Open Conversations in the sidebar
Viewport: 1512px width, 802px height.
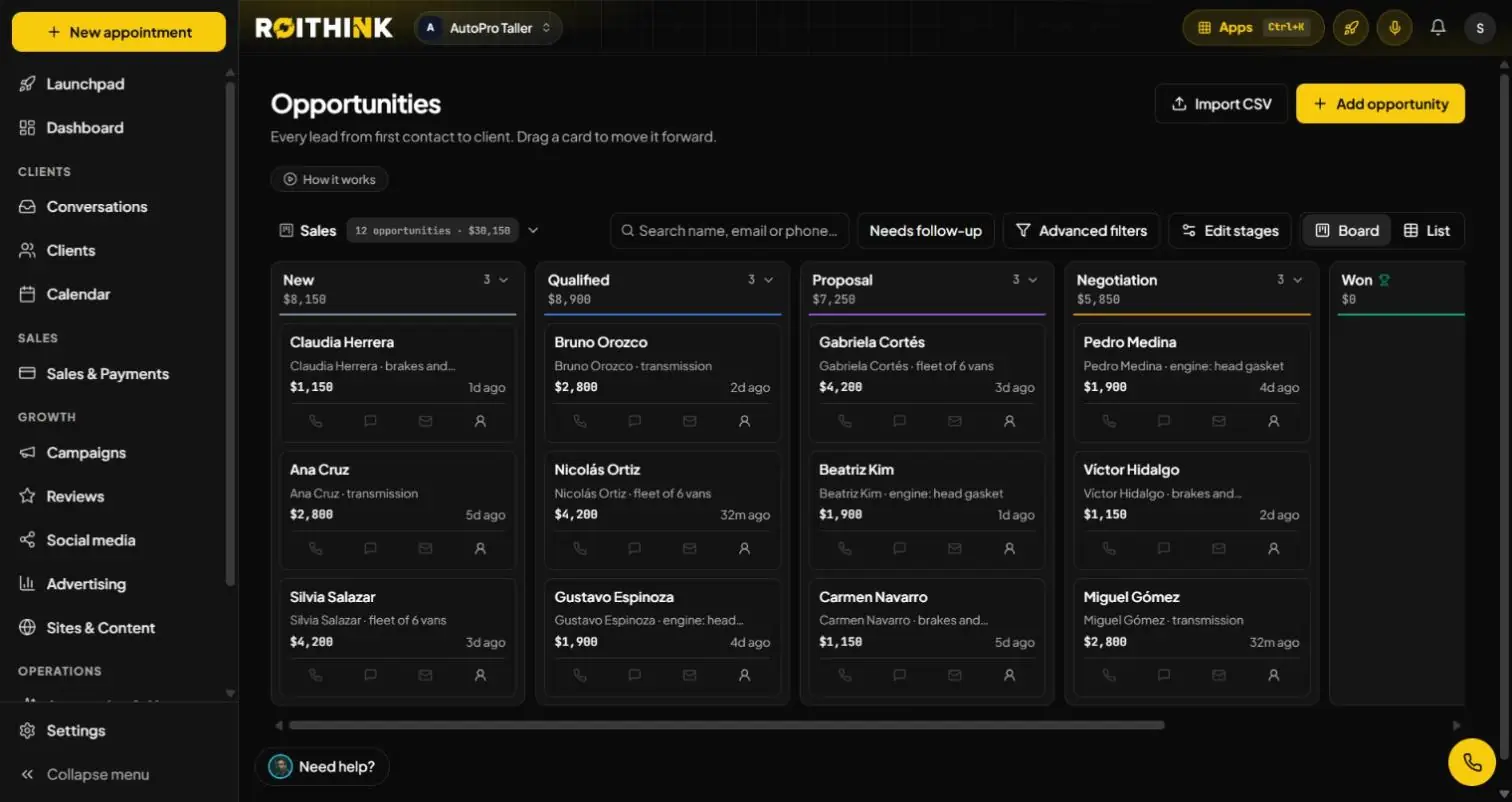click(97, 207)
